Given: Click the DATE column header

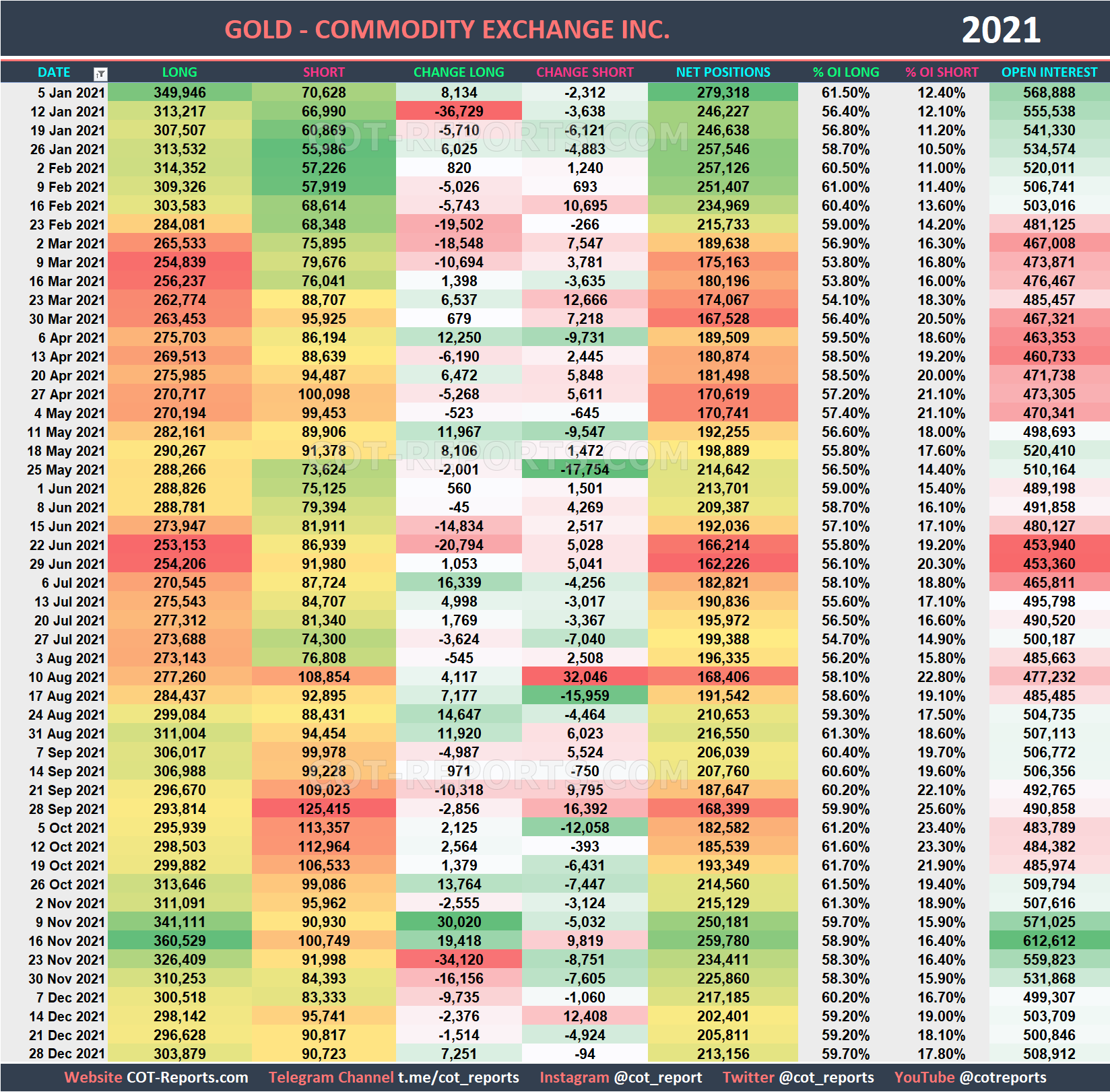Looking at the screenshot, I should tap(54, 72).
